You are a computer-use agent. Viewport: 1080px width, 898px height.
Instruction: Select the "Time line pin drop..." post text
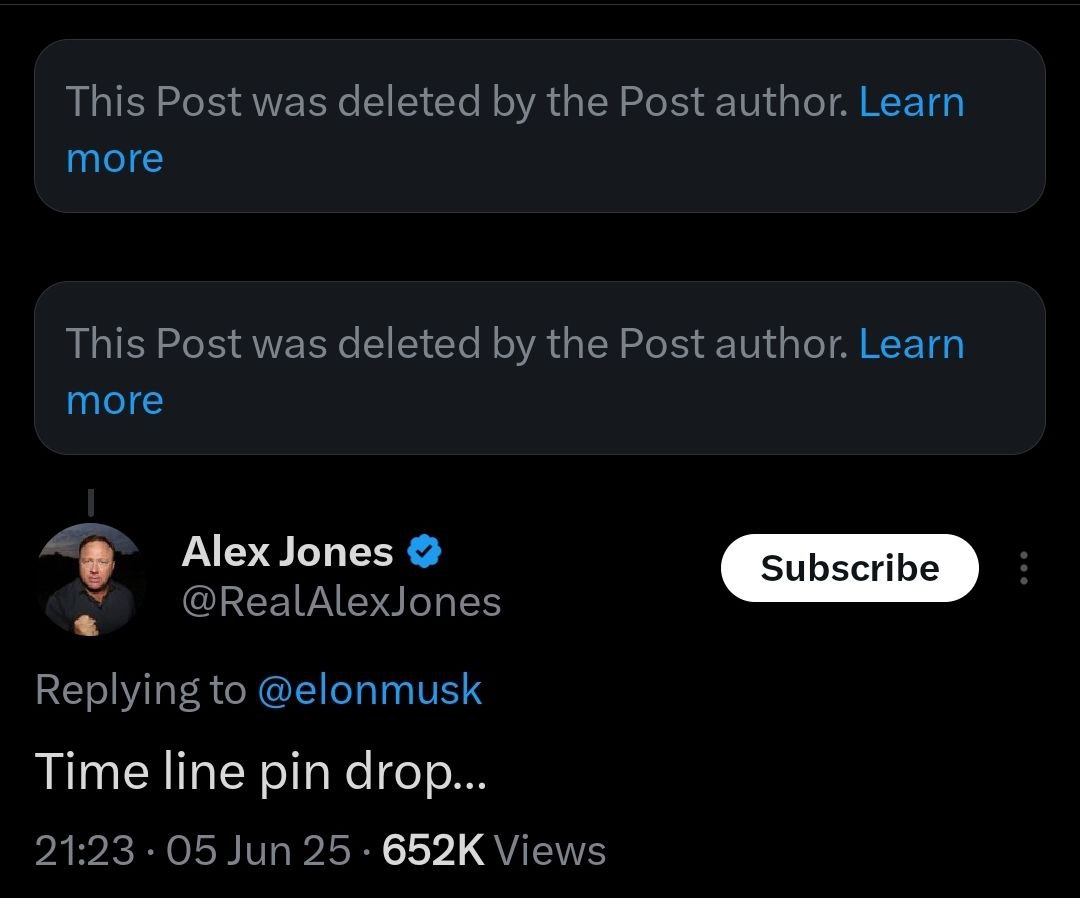(x=260, y=771)
